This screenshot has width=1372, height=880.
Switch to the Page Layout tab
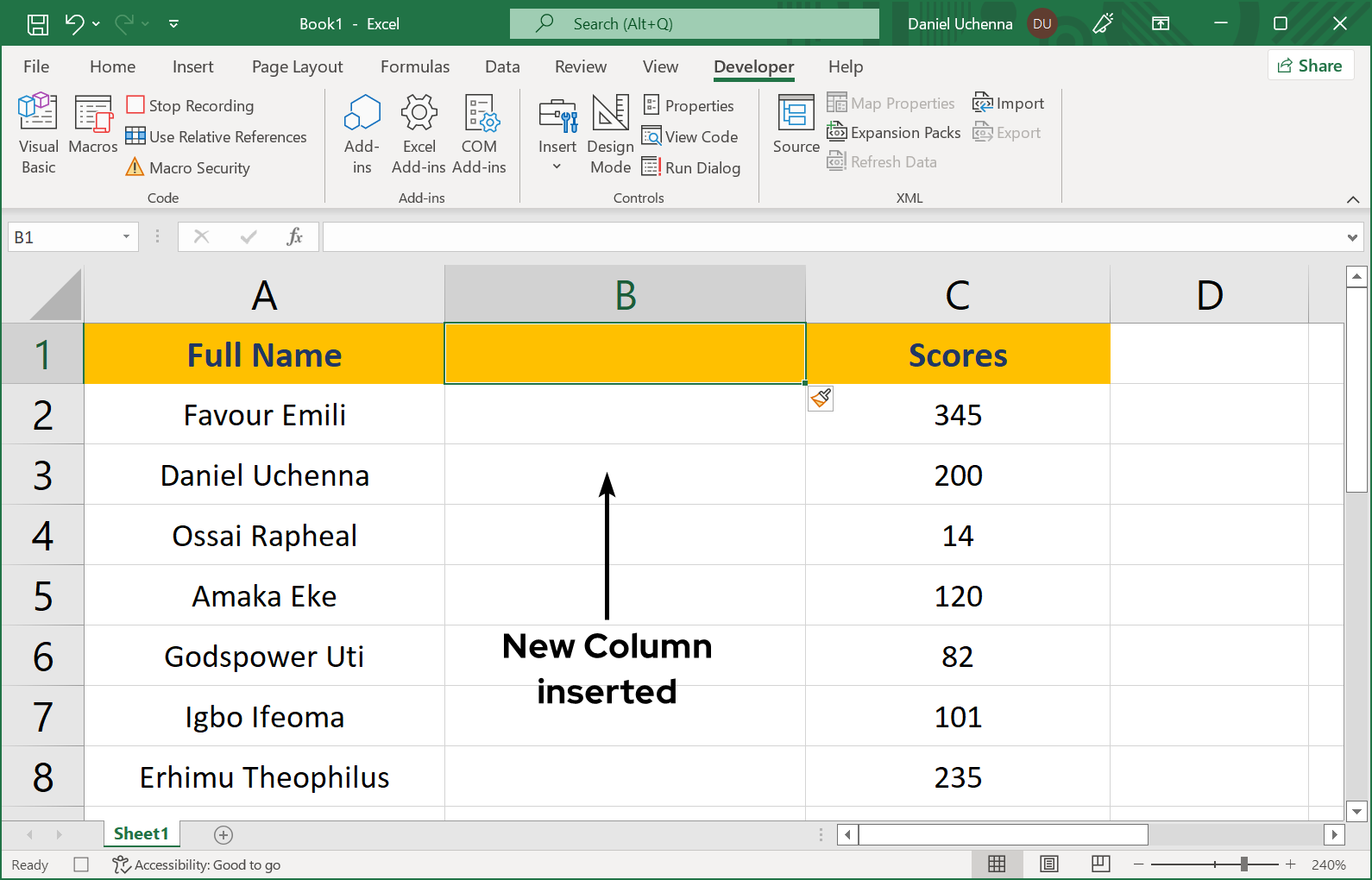pos(297,66)
